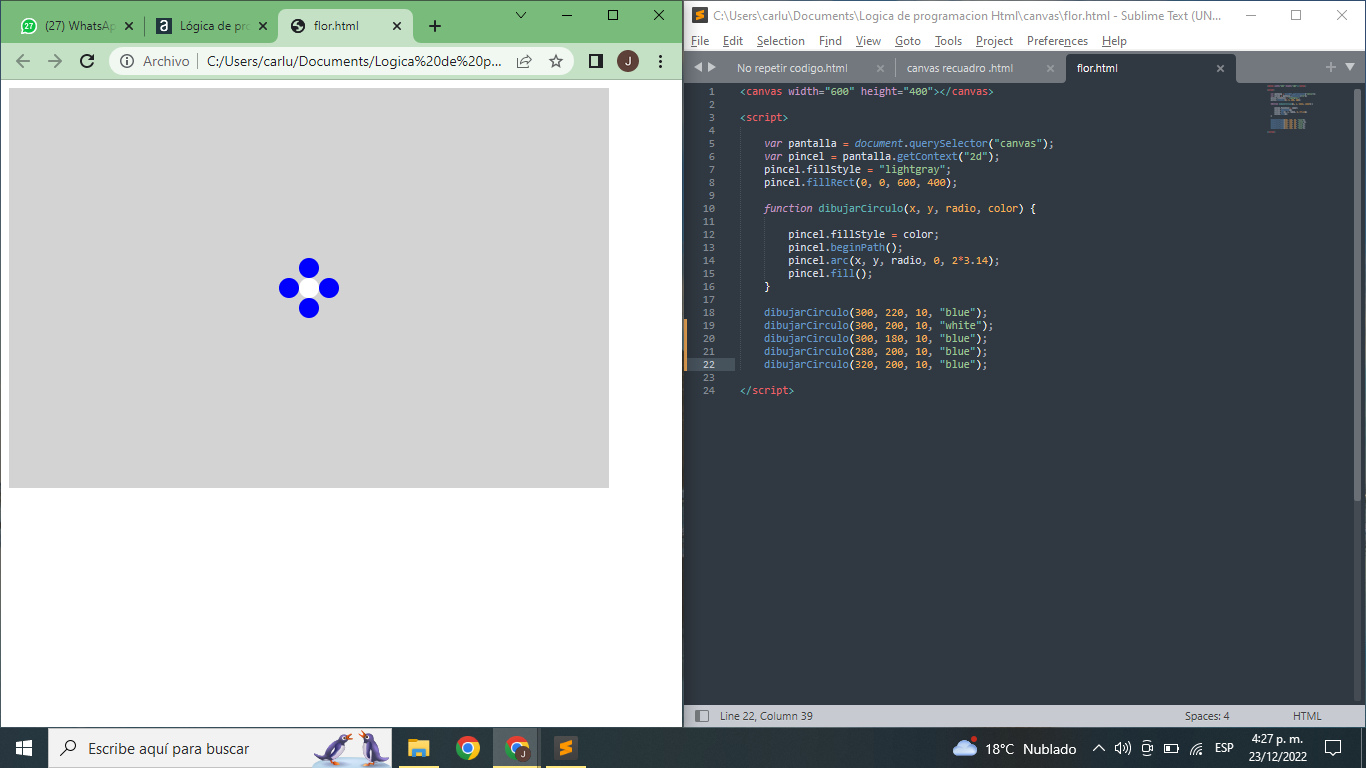Viewport: 1366px width, 768px height.
Task: Click the pincel.fill(); code line
Action: [830, 273]
